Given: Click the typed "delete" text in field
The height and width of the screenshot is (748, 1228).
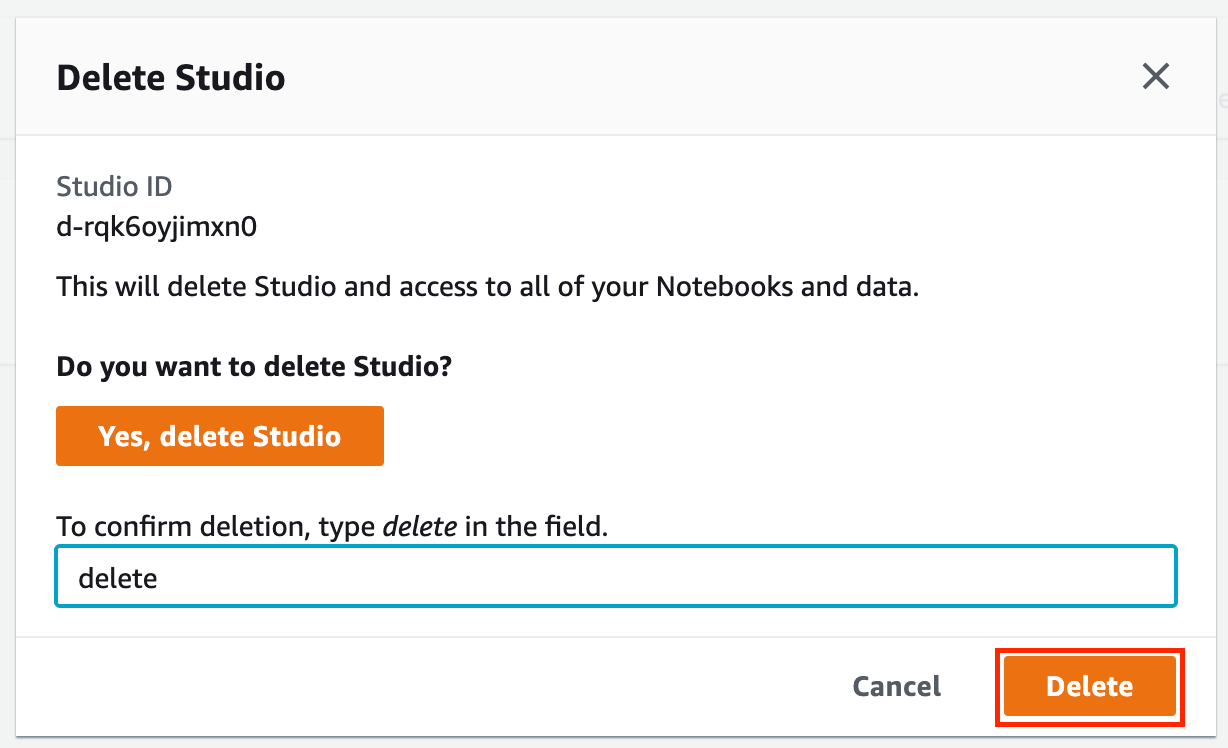Looking at the screenshot, I should [118, 578].
